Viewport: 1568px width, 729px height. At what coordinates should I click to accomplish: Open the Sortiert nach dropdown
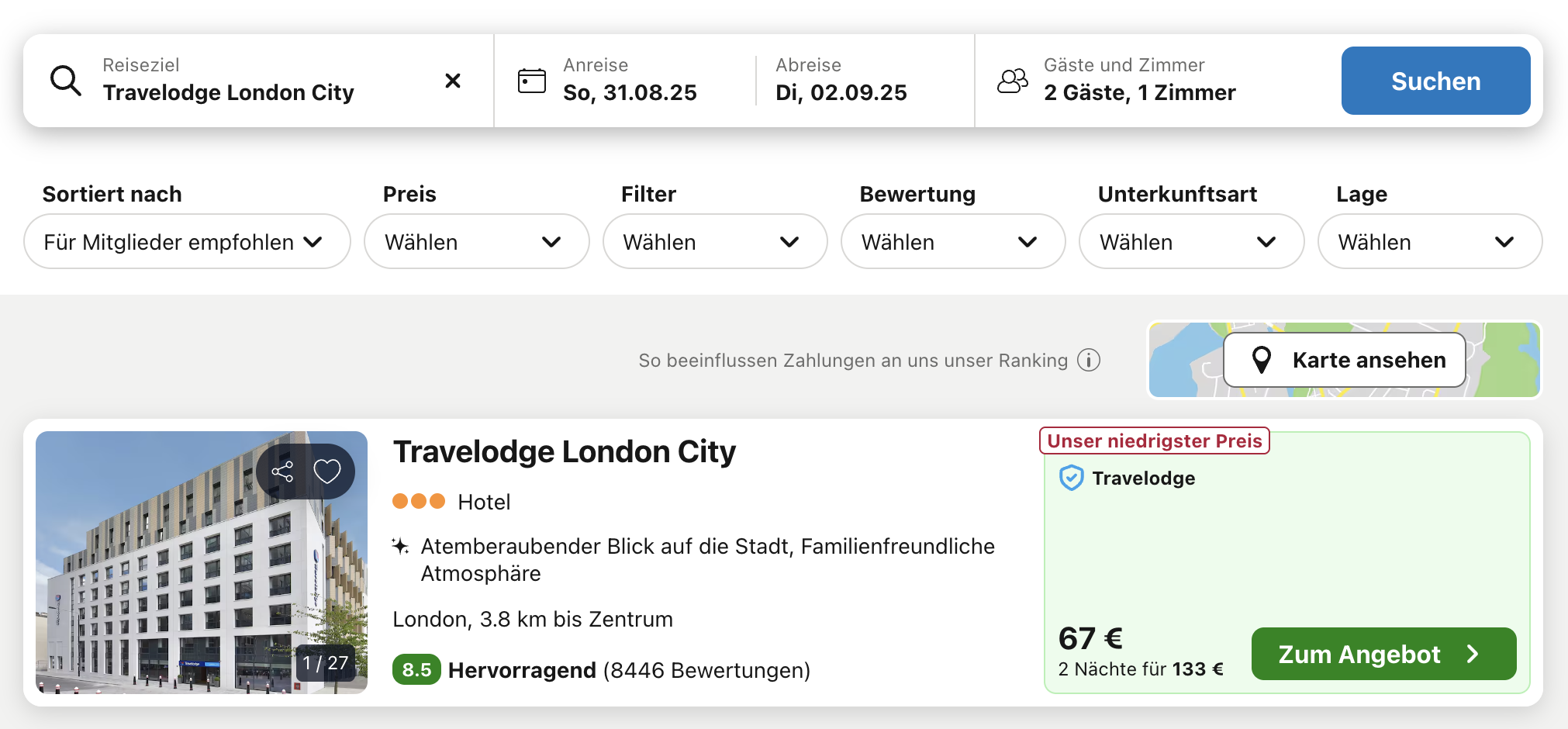pyautogui.click(x=187, y=242)
